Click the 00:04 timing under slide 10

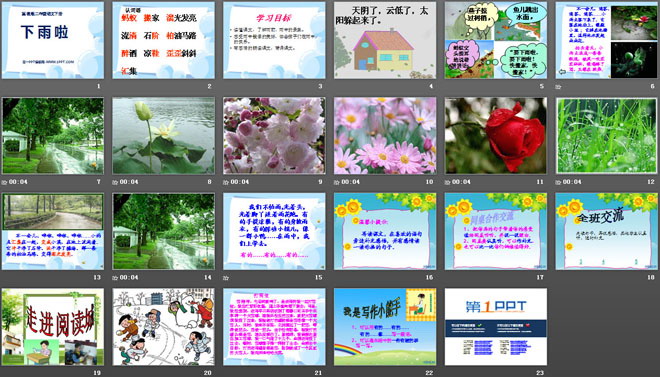coord(351,182)
